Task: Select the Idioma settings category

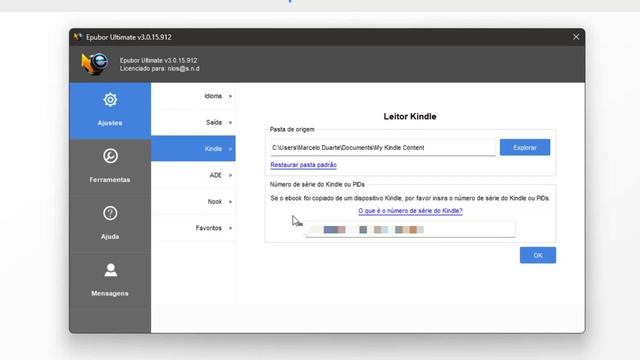Action: point(193,96)
